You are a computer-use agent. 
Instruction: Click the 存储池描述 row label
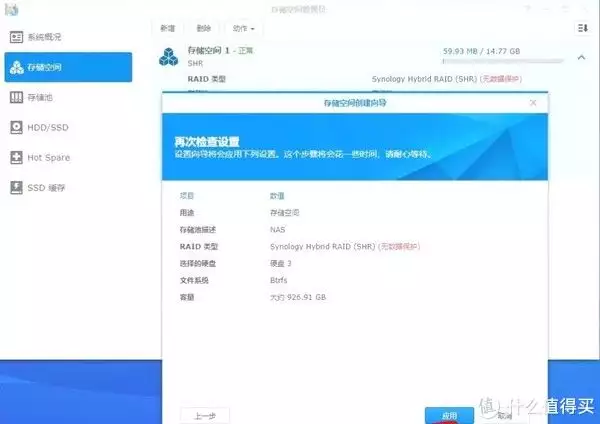point(198,230)
